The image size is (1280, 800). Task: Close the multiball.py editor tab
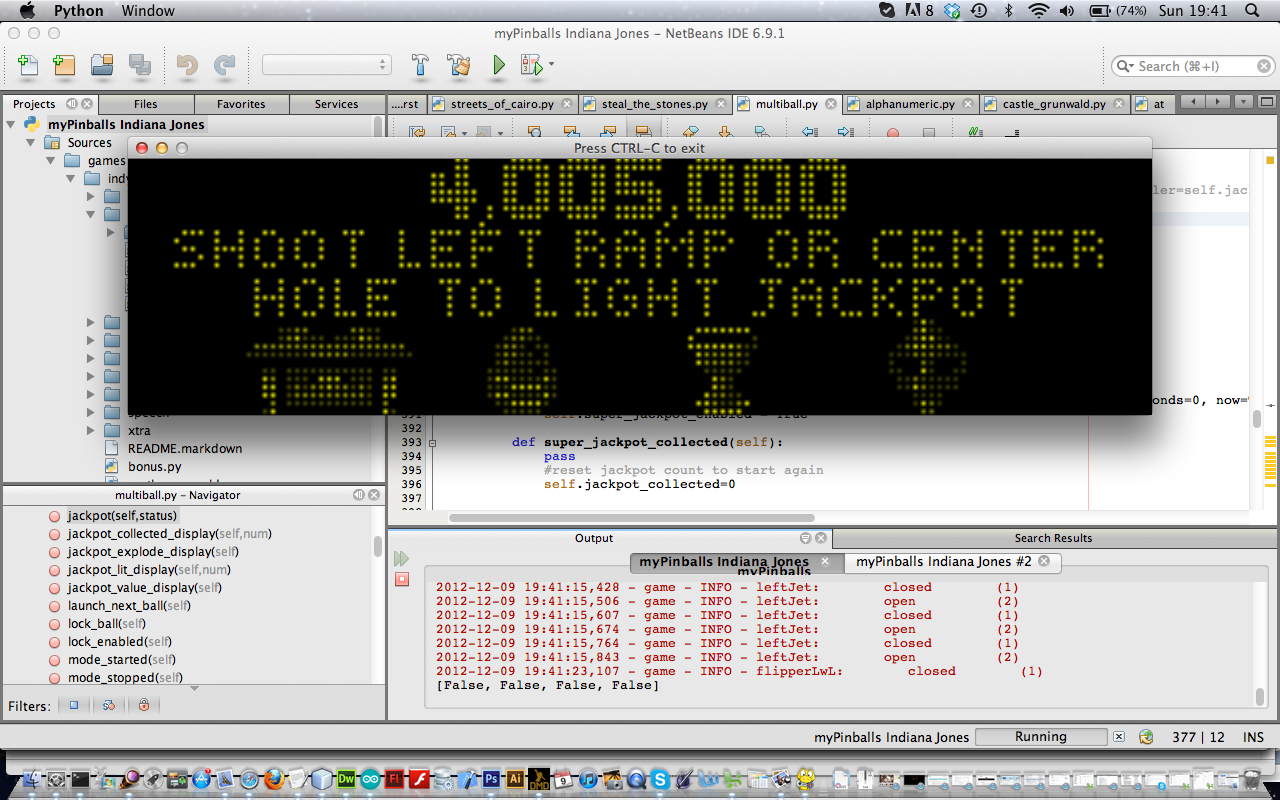coord(832,104)
